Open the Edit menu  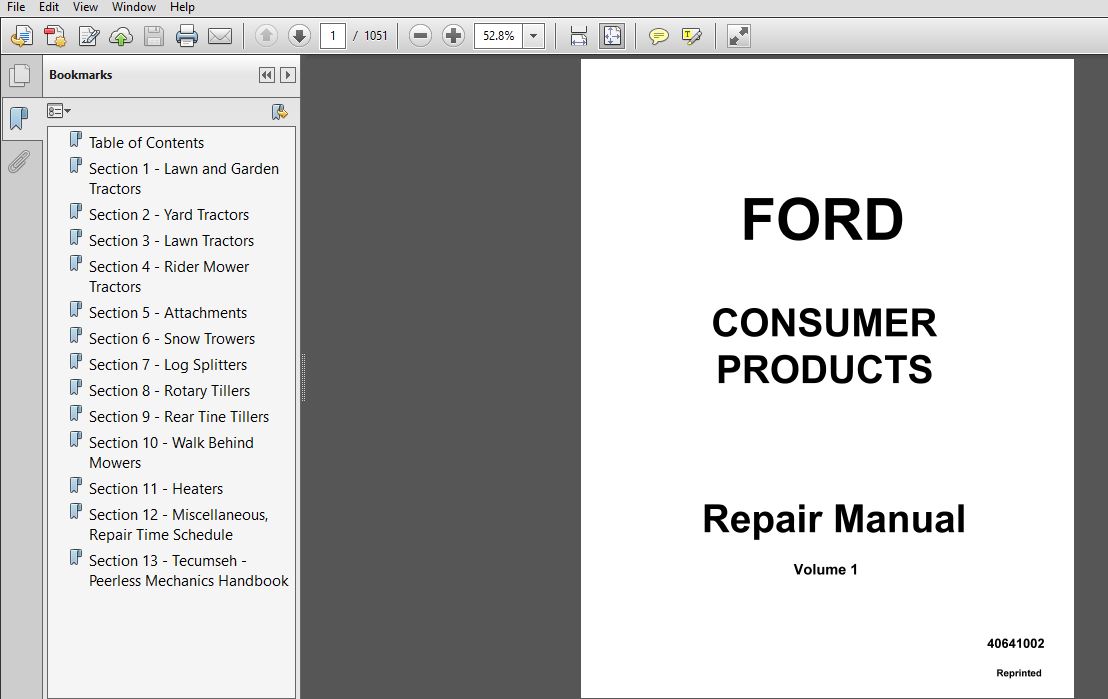pos(49,7)
